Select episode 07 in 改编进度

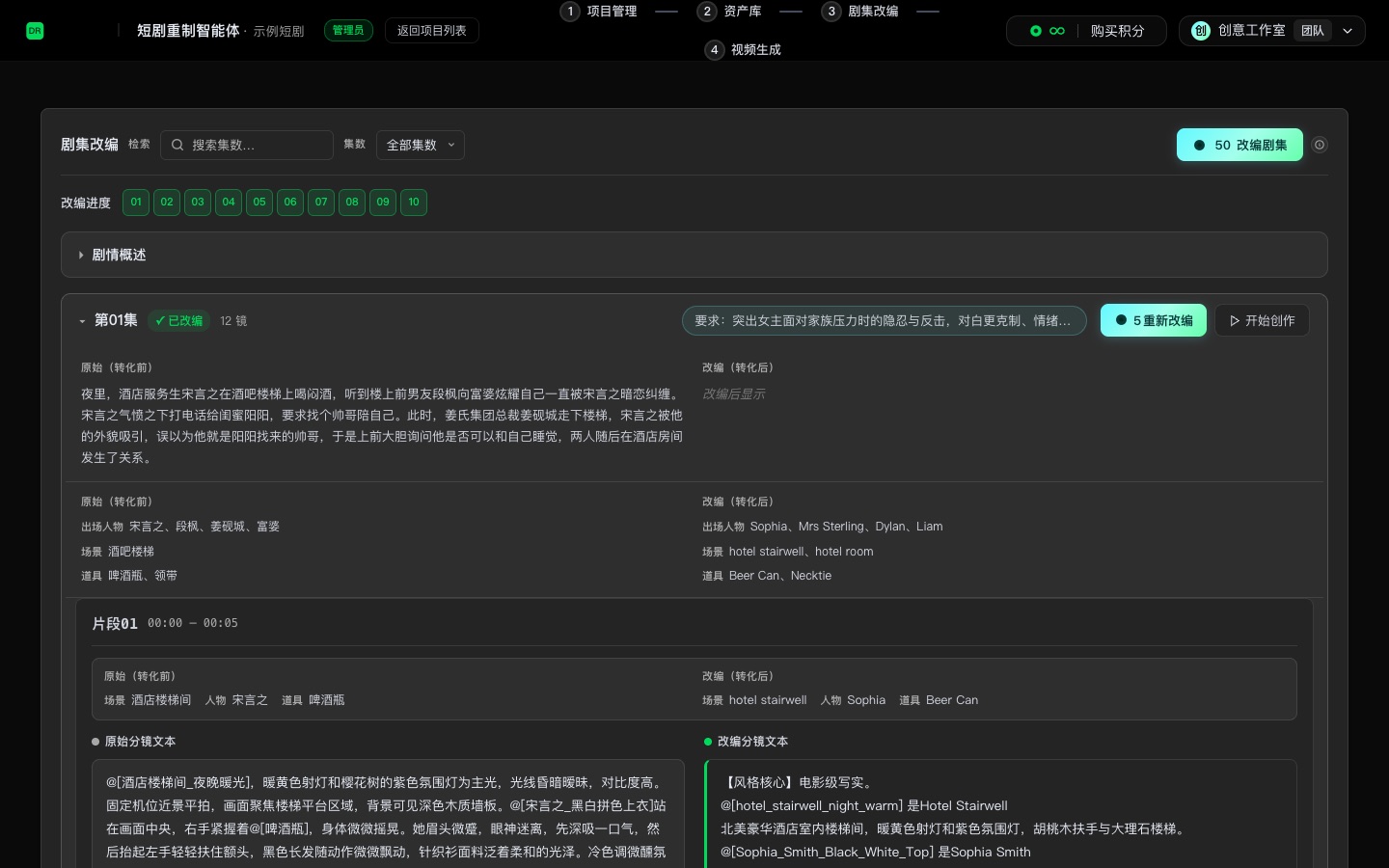pyautogui.click(x=321, y=203)
